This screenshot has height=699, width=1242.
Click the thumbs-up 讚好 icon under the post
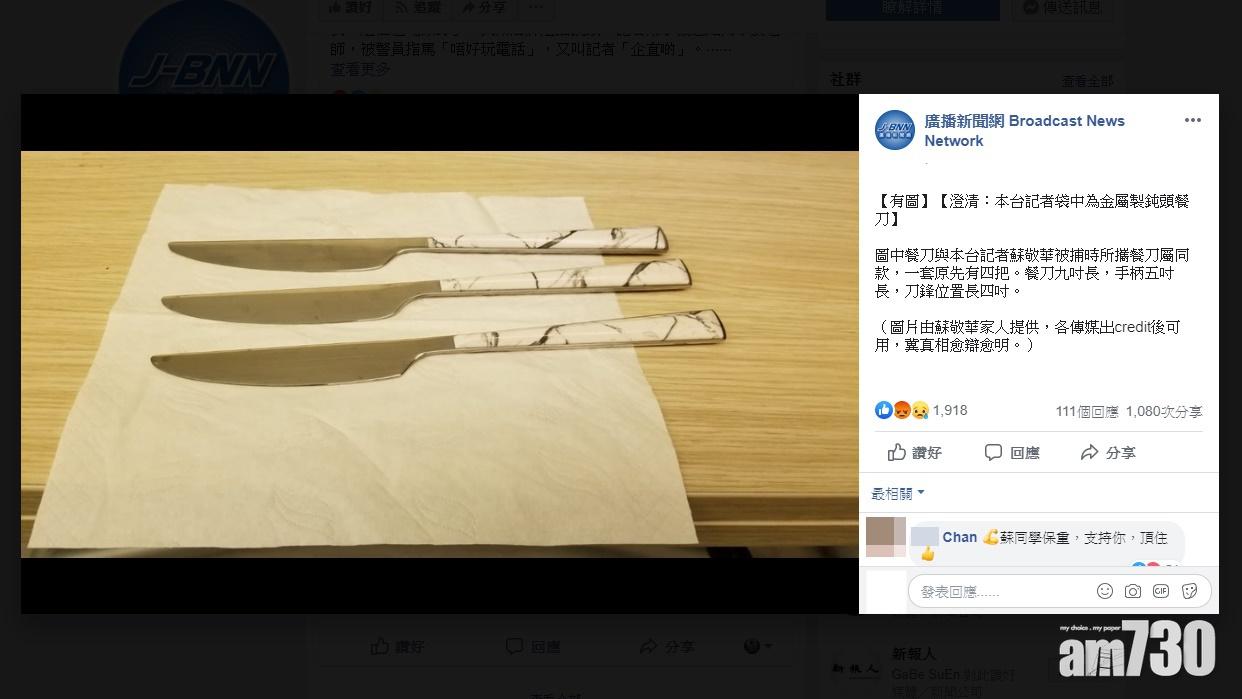(x=897, y=452)
